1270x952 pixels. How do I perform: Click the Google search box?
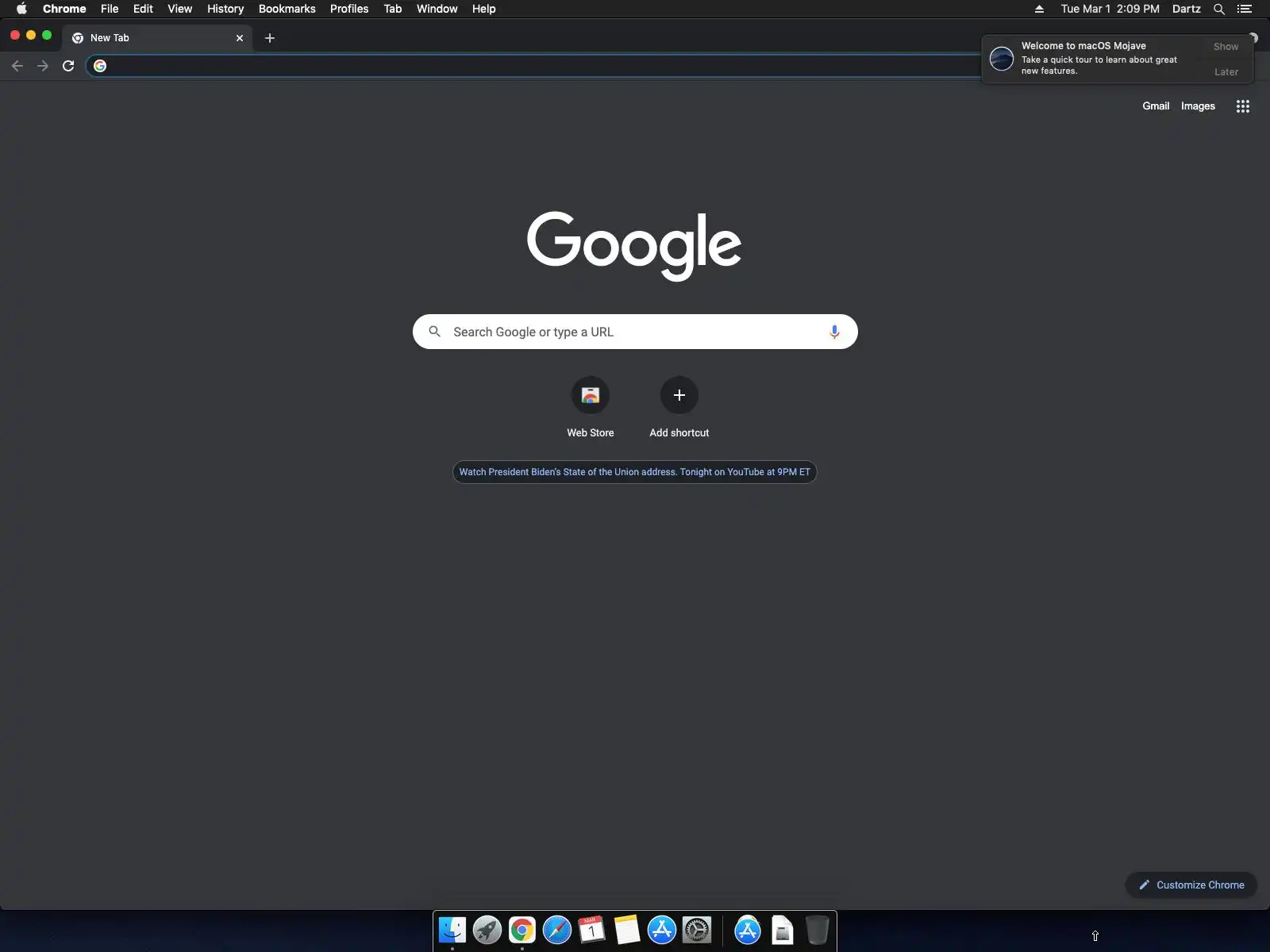point(635,332)
